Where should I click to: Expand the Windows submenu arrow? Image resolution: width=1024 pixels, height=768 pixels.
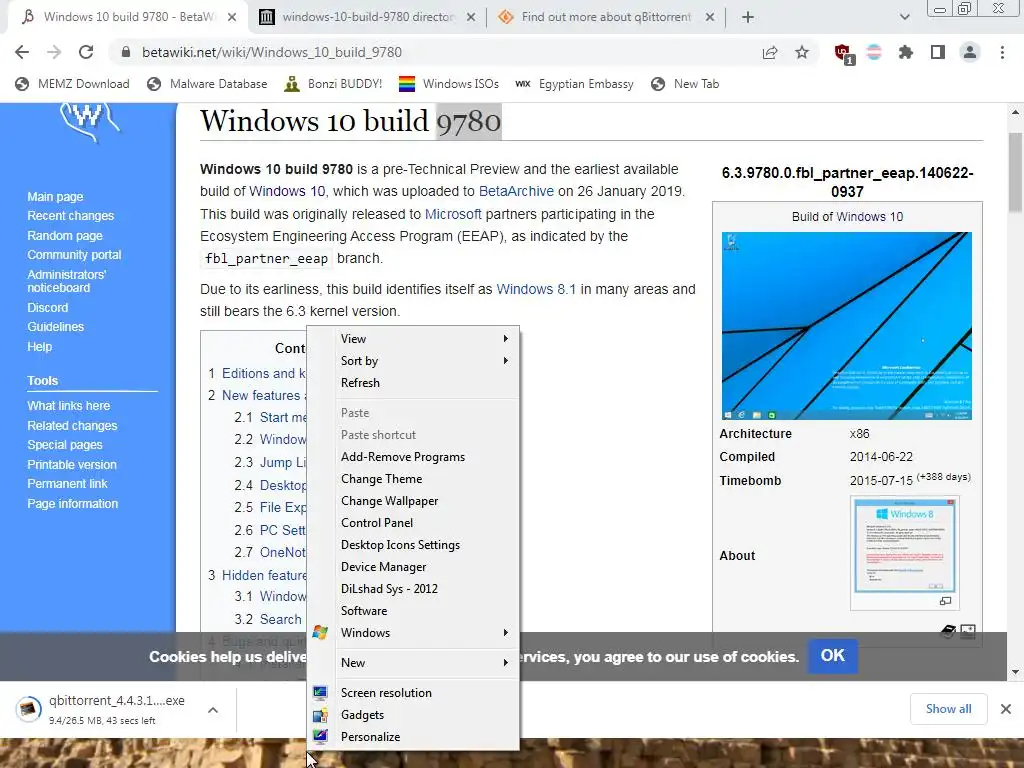(505, 632)
